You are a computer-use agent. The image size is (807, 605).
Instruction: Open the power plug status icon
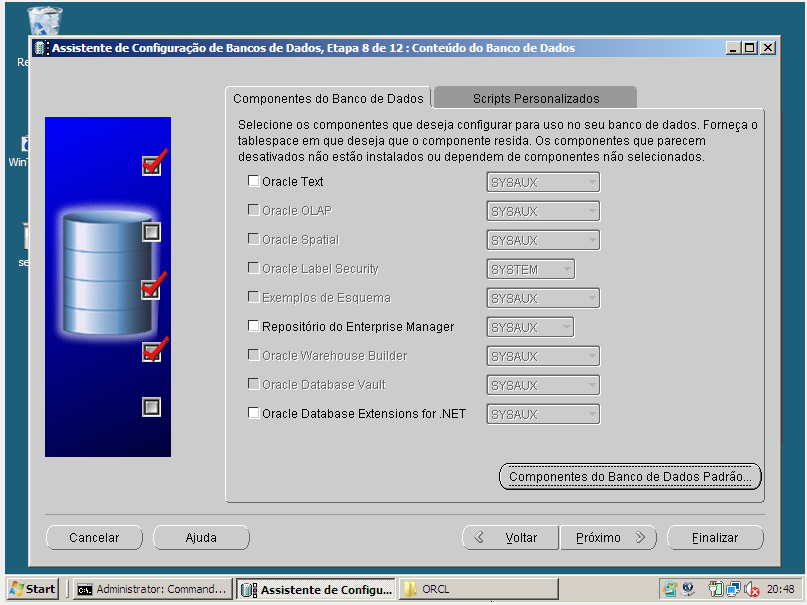point(714,589)
